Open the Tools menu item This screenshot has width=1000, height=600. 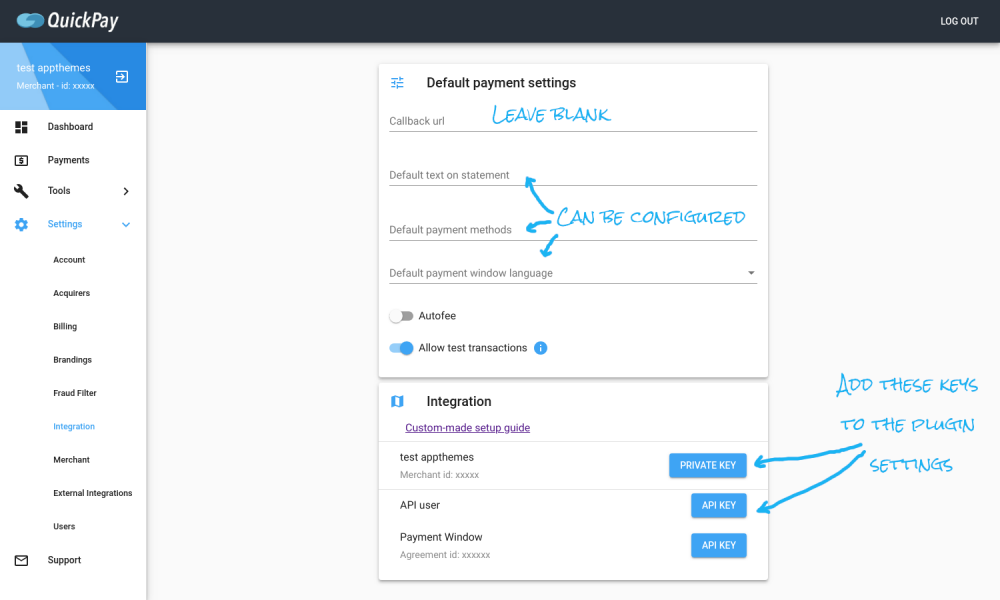[59, 191]
